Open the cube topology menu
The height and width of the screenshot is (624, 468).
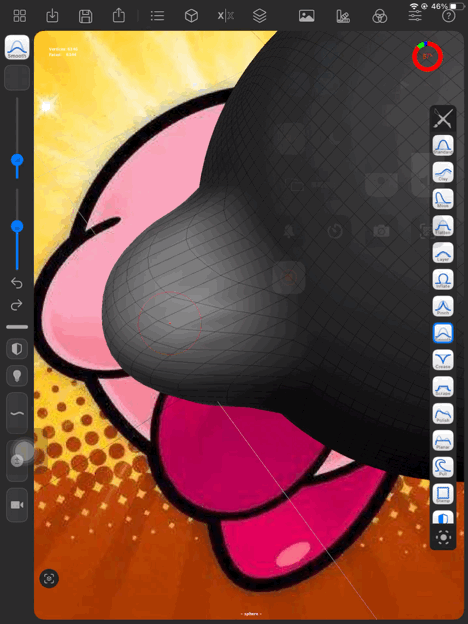coord(191,16)
